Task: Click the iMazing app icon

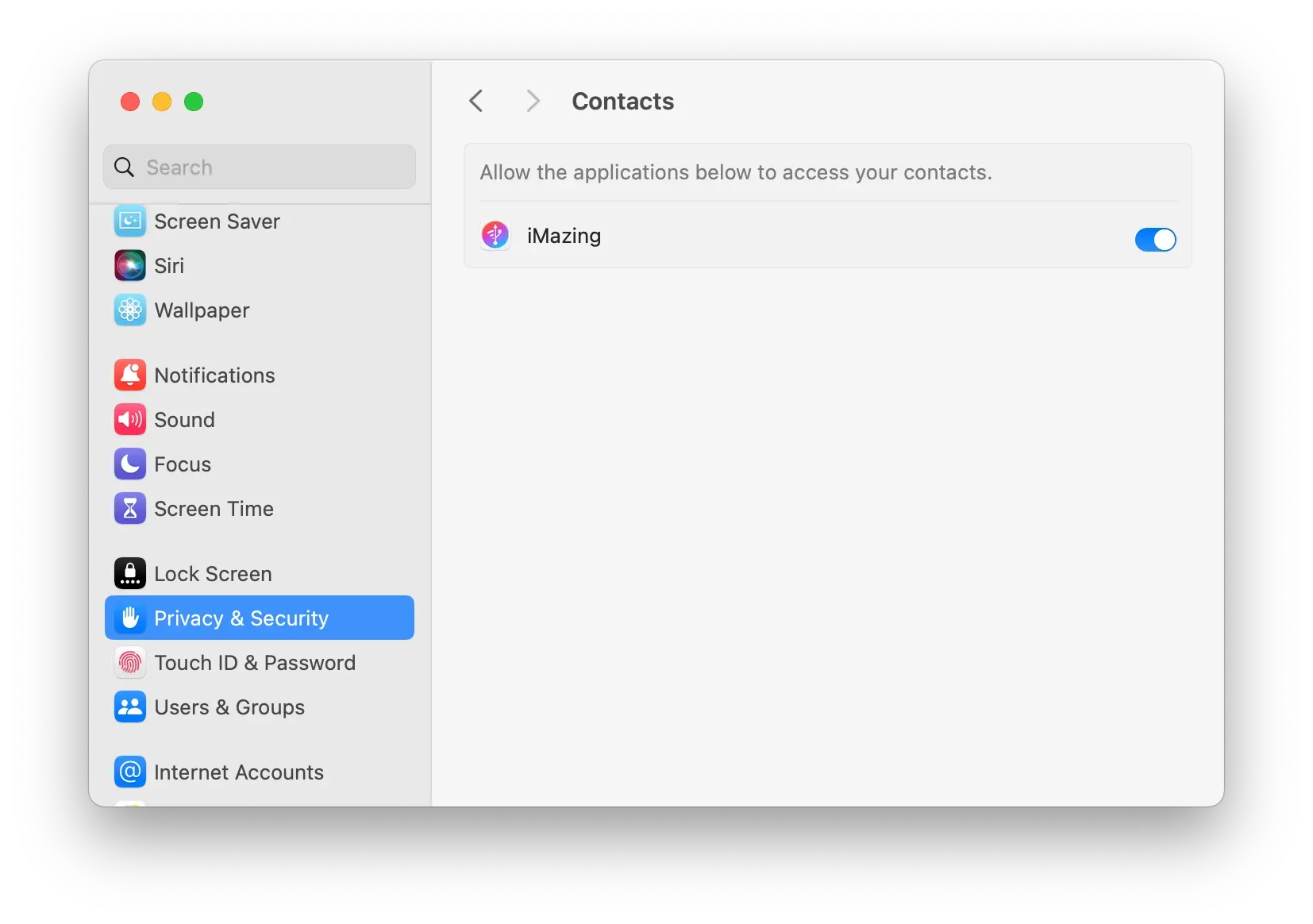Action: [495, 235]
